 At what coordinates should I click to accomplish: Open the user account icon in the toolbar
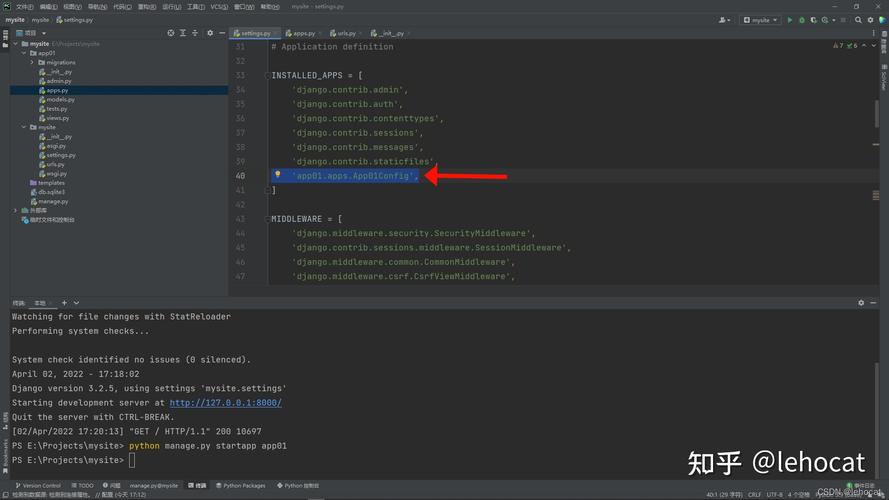[724, 20]
